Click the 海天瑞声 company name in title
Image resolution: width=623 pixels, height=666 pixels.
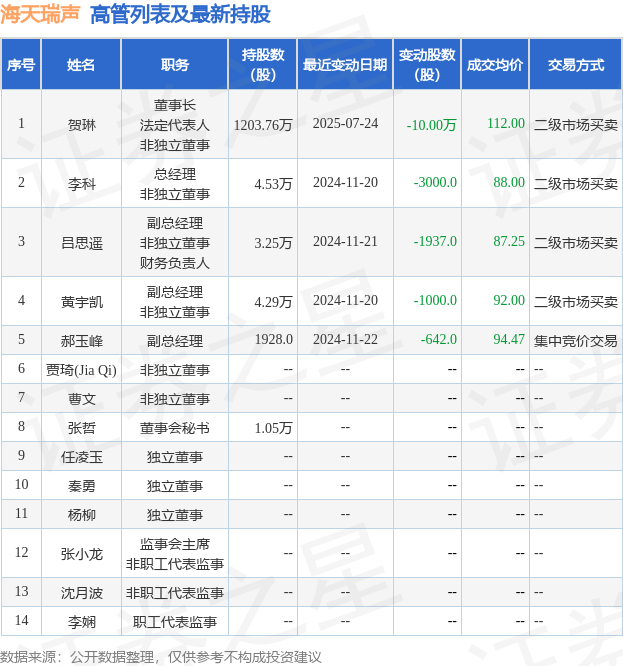pyautogui.click(x=40, y=14)
